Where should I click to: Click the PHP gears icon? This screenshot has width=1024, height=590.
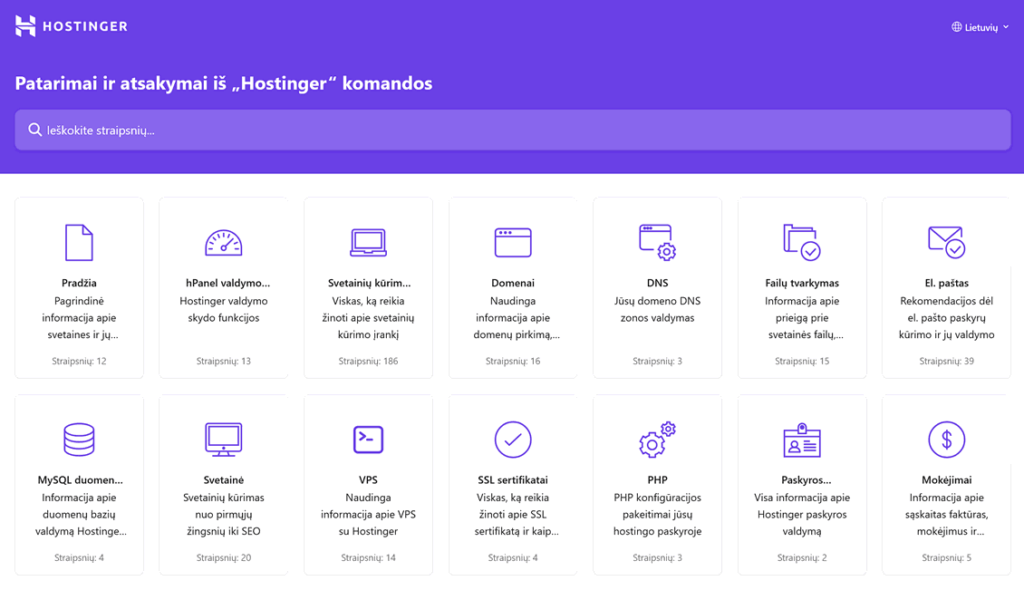(657, 439)
